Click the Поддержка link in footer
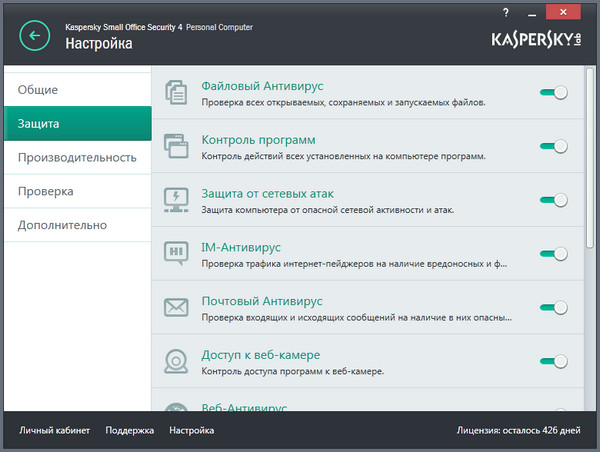Viewport: 600px width, 452px height. coord(130,431)
